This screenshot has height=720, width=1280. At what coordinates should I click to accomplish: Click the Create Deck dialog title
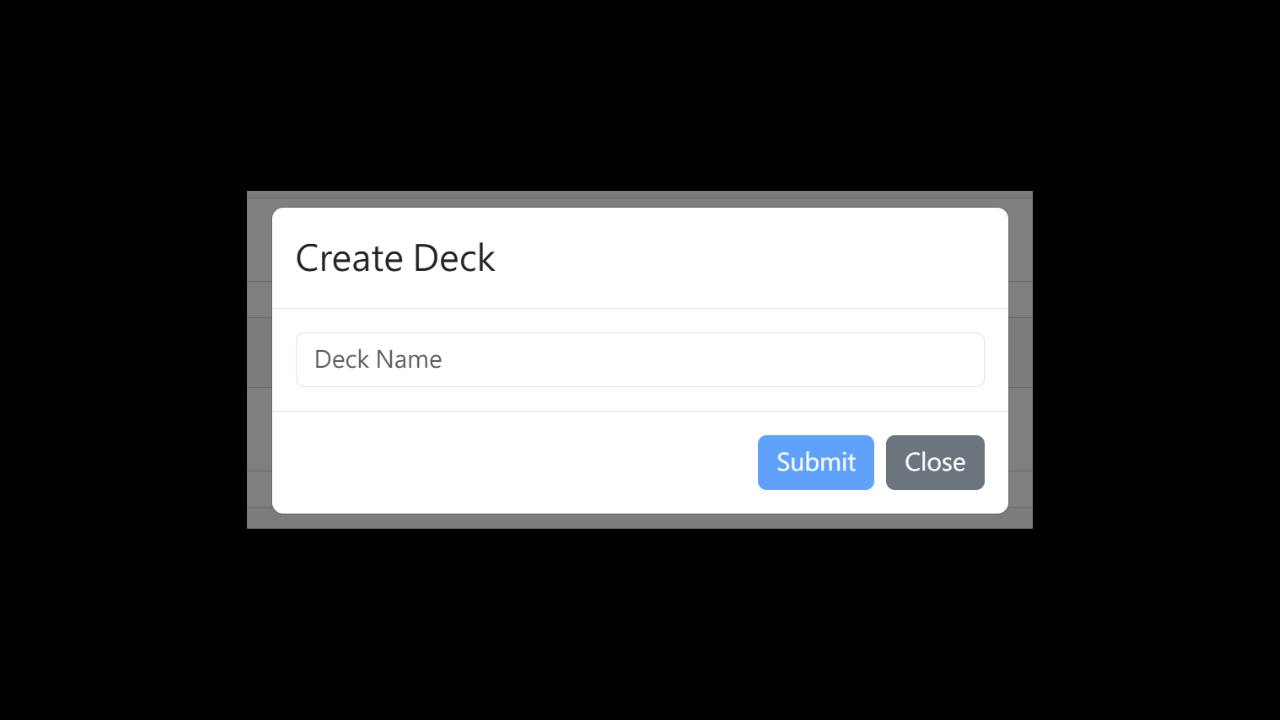click(395, 258)
